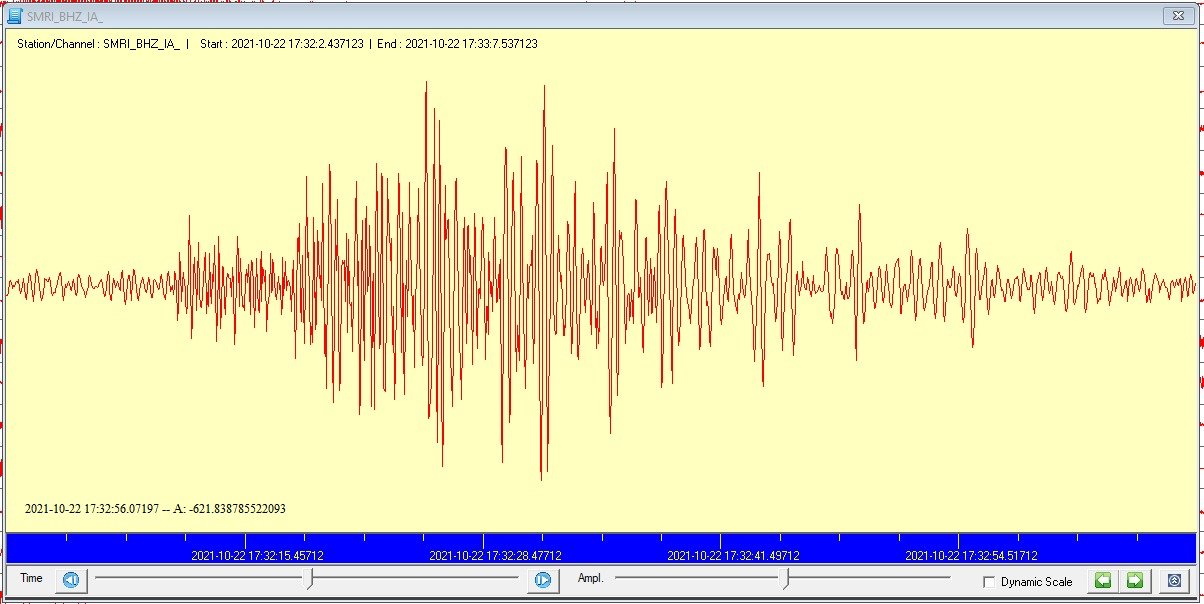
Task: Click the Station/Channel header text
Action: 98,44
